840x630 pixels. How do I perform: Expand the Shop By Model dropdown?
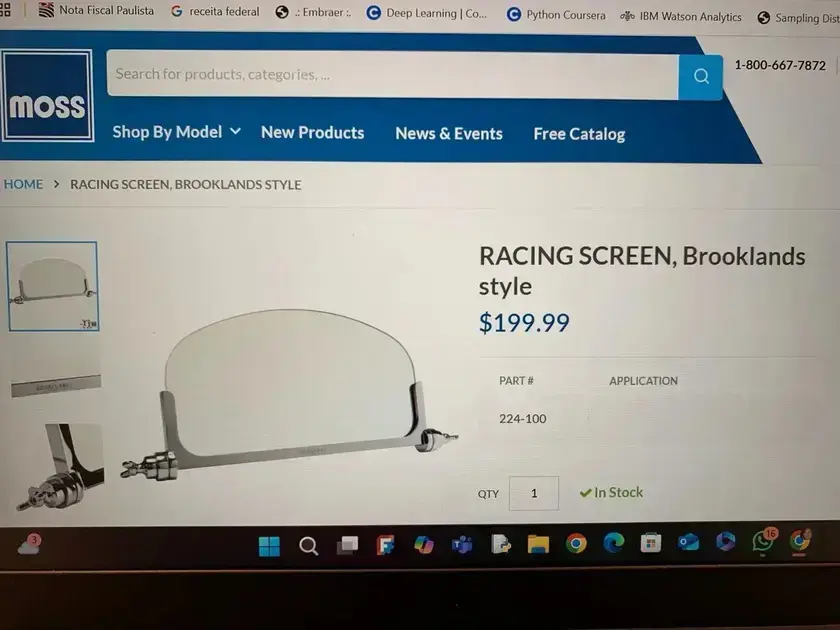pyautogui.click(x=176, y=132)
